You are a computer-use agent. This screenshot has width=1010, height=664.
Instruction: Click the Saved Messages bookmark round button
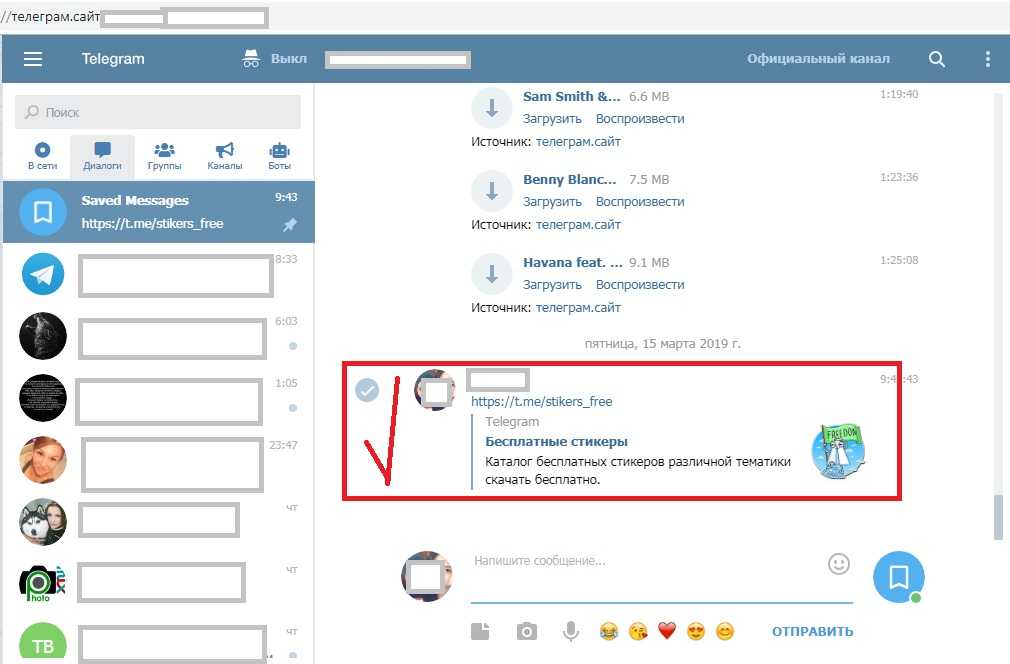899,577
